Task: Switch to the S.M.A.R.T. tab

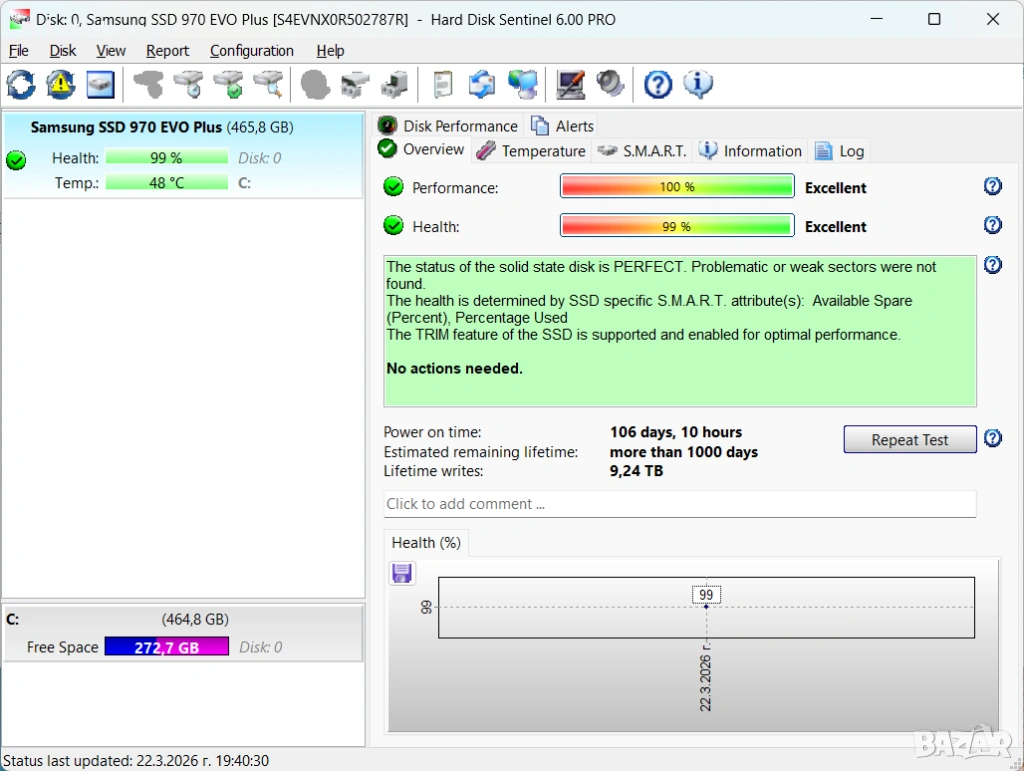Action: point(642,151)
